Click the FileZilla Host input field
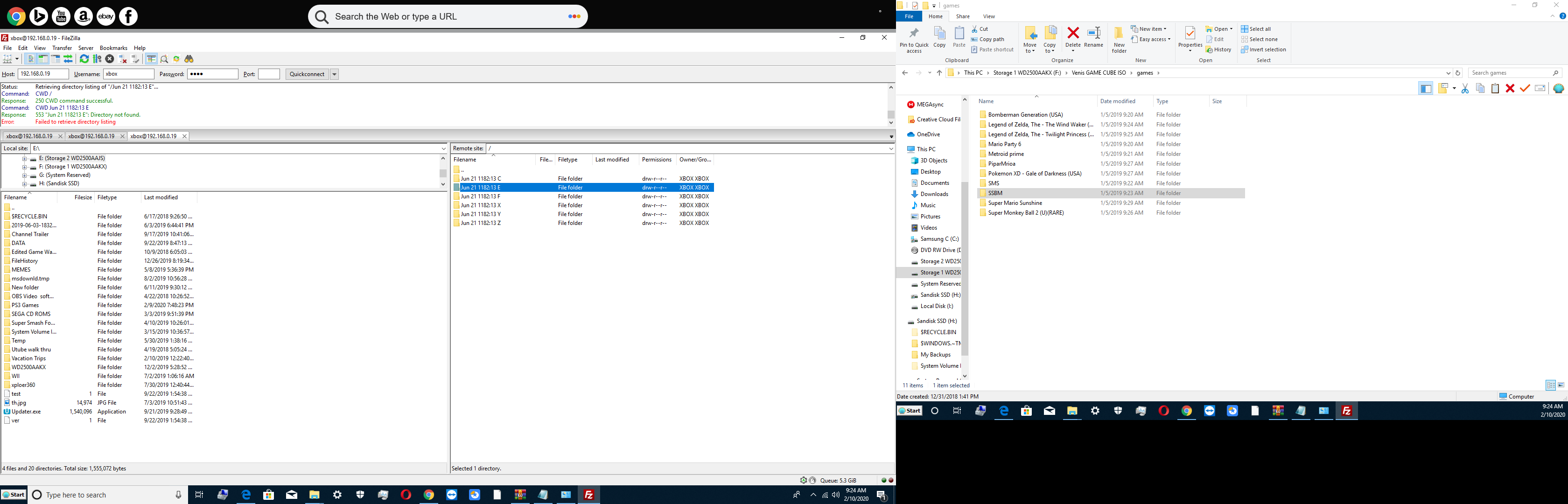 pos(43,74)
